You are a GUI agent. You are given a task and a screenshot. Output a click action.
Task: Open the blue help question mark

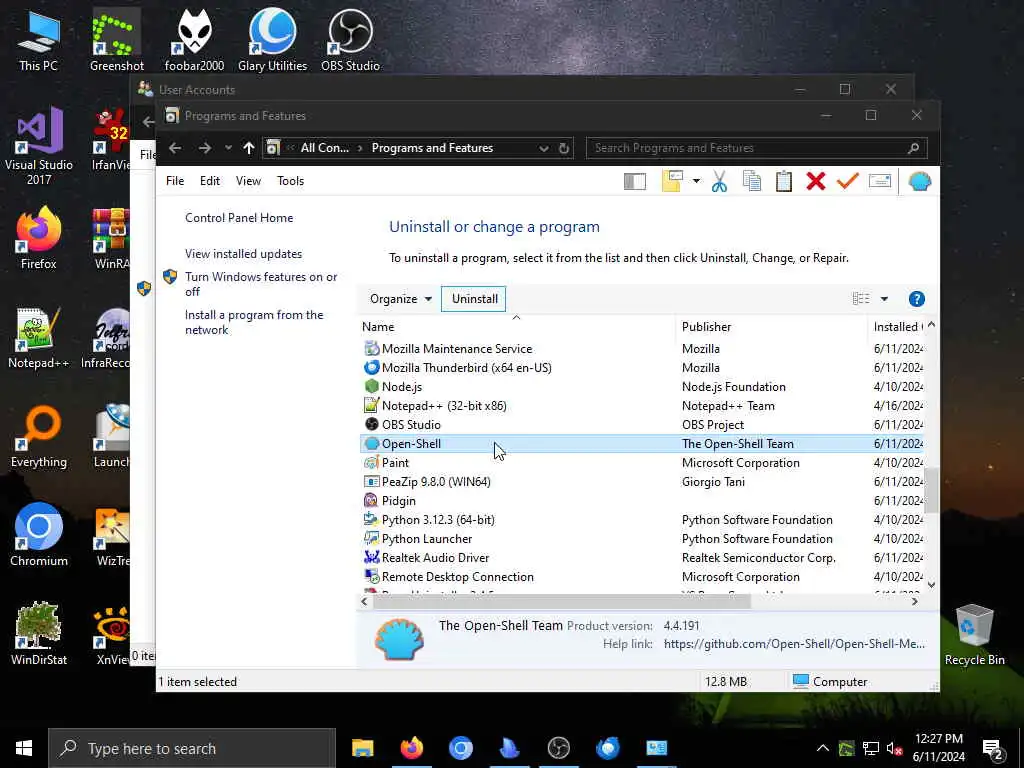pyautogui.click(x=916, y=299)
